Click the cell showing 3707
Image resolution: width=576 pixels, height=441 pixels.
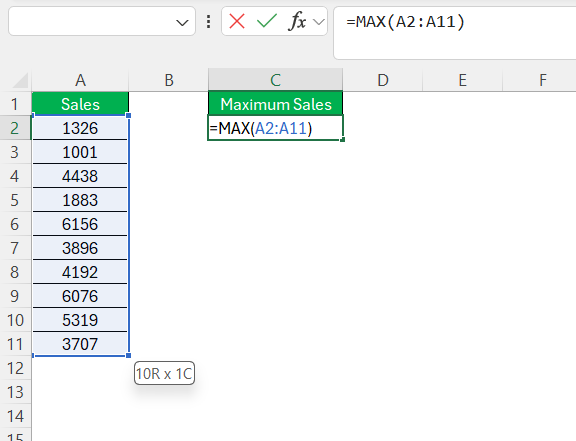coord(80,344)
